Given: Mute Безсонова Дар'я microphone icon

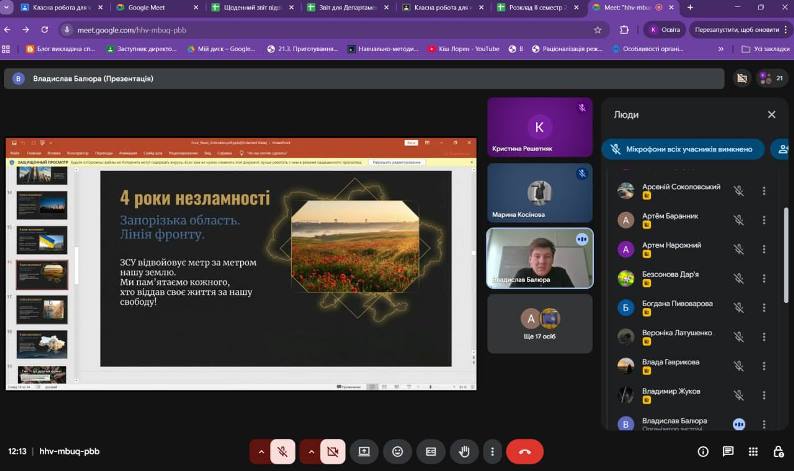Looking at the screenshot, I should [x=739, y=278].
